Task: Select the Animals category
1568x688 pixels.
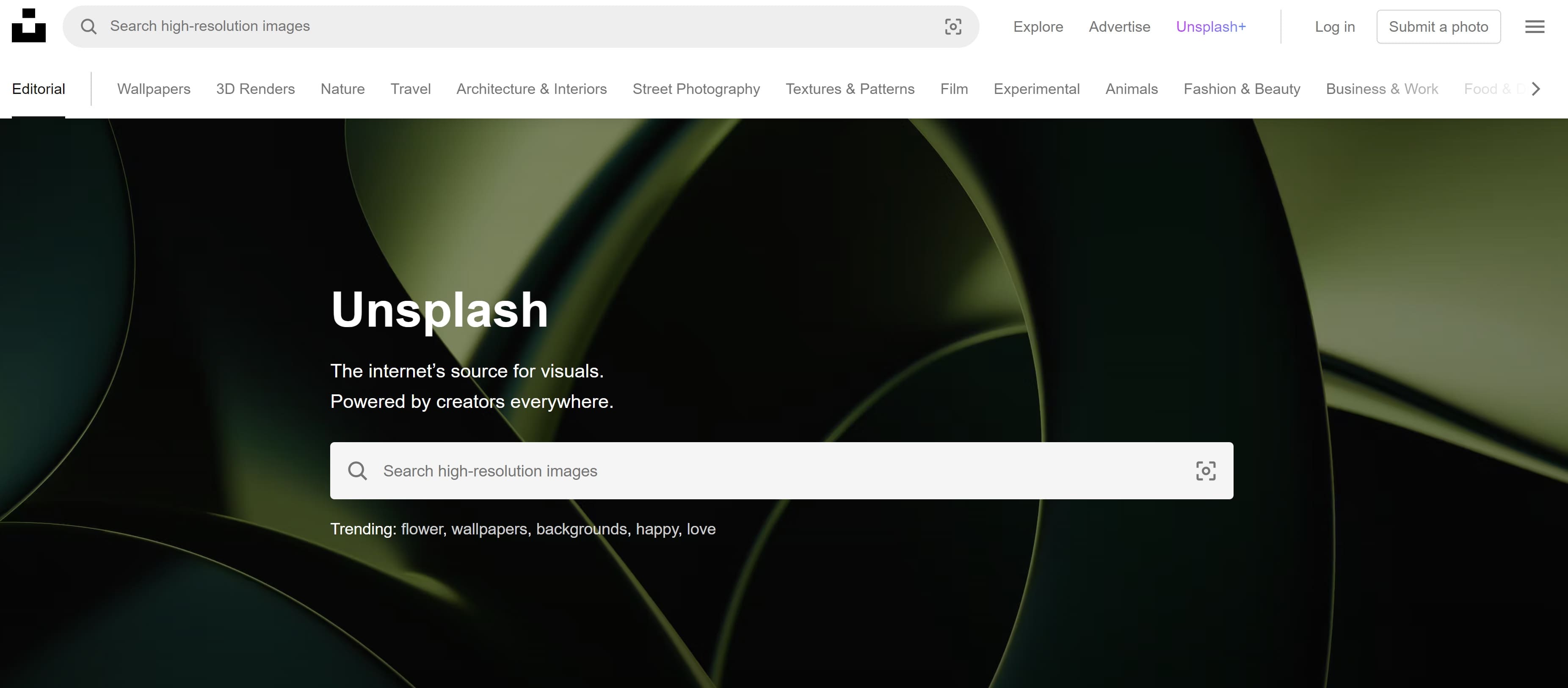Action: (1132, 89)
